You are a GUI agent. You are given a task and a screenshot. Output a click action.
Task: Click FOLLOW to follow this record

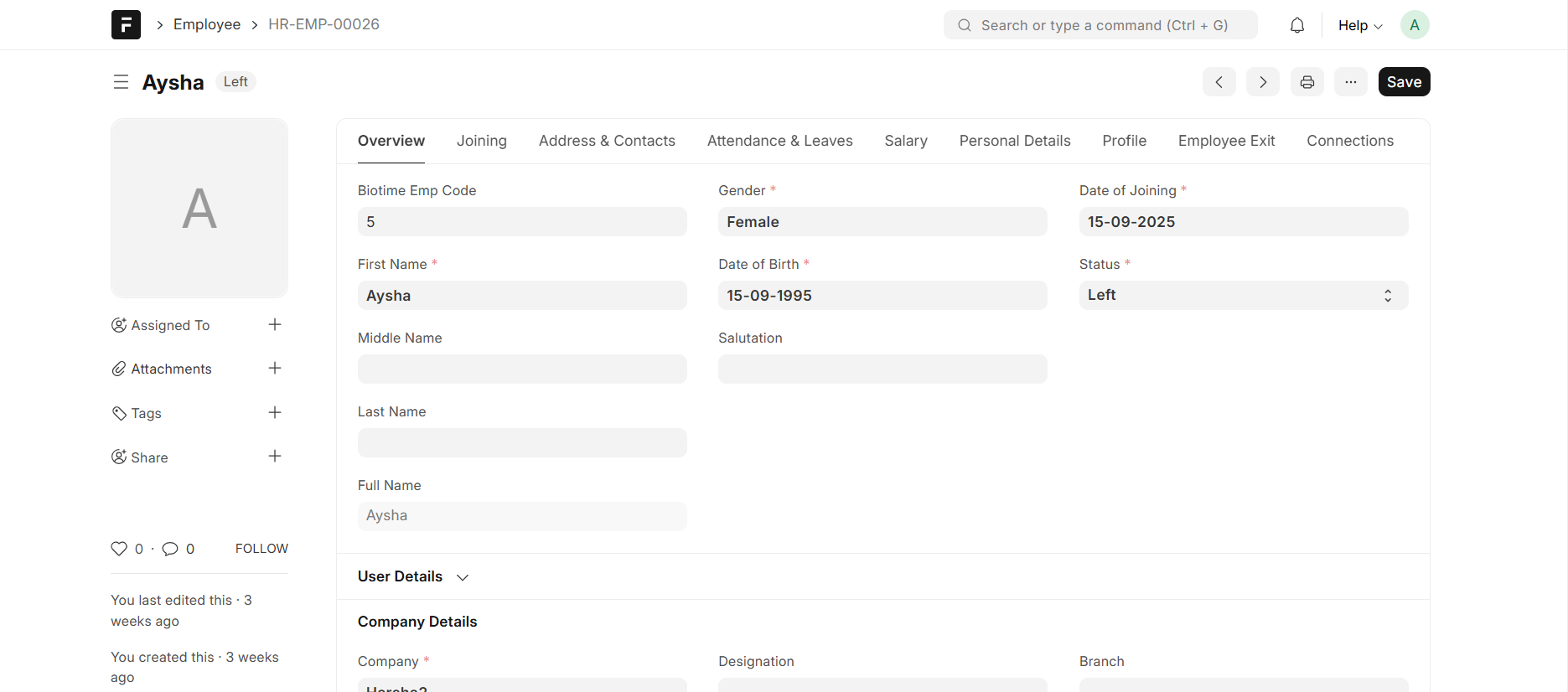pyautogui.click(x=261, y=549)
